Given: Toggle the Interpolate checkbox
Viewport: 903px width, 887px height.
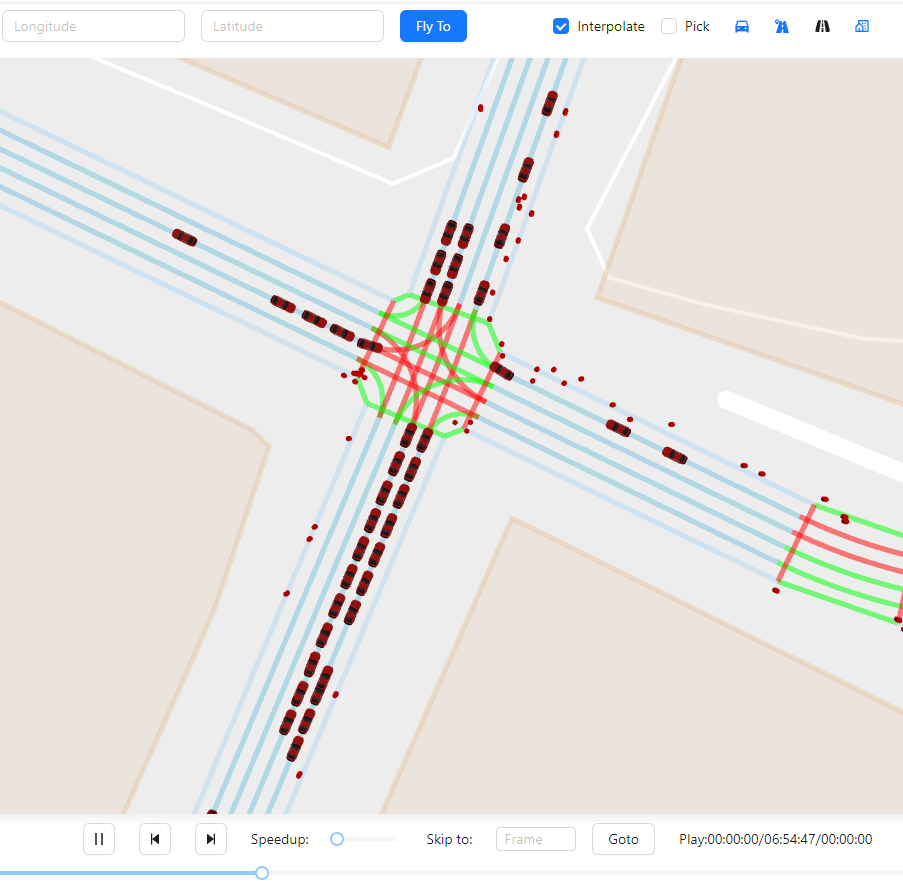Looking at the screenshot, I should coord(561,26).
